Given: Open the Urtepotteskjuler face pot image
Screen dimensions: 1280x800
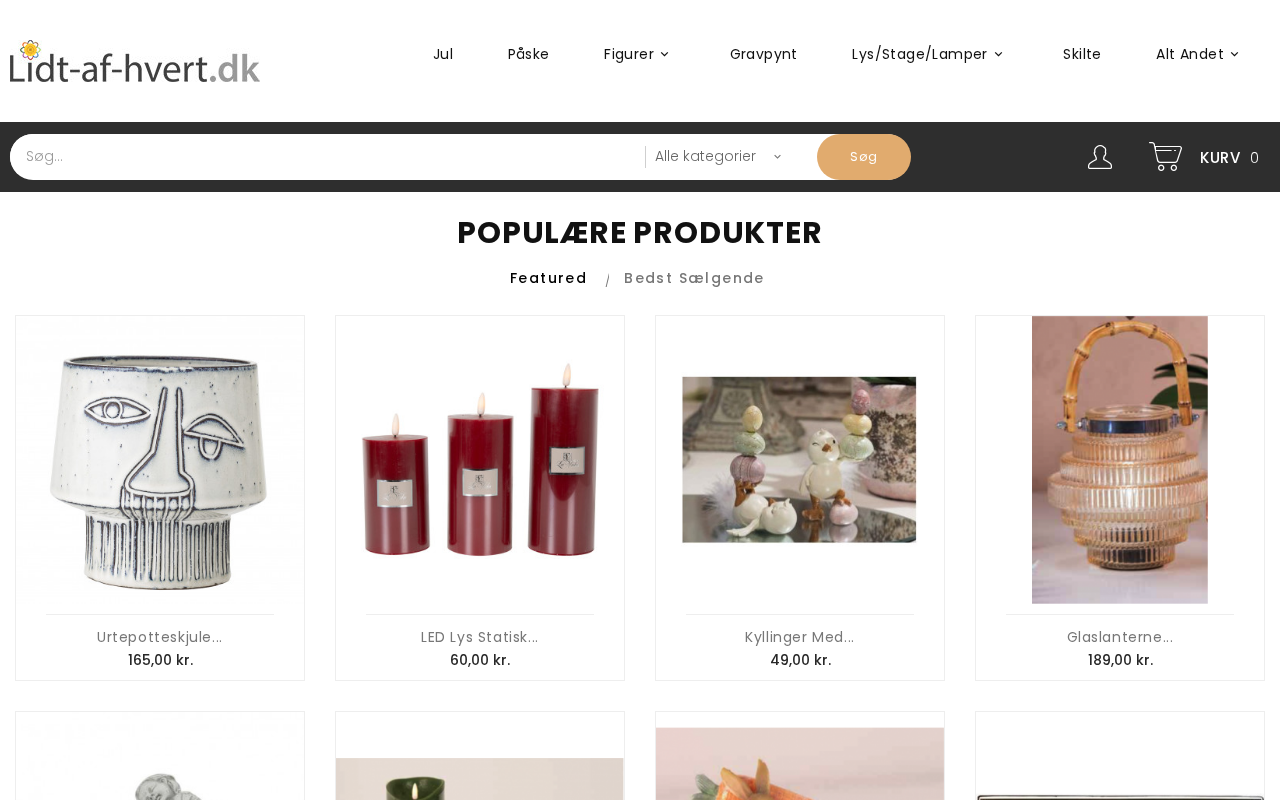Looking at the screenshot, I should (x=160, y=460).
